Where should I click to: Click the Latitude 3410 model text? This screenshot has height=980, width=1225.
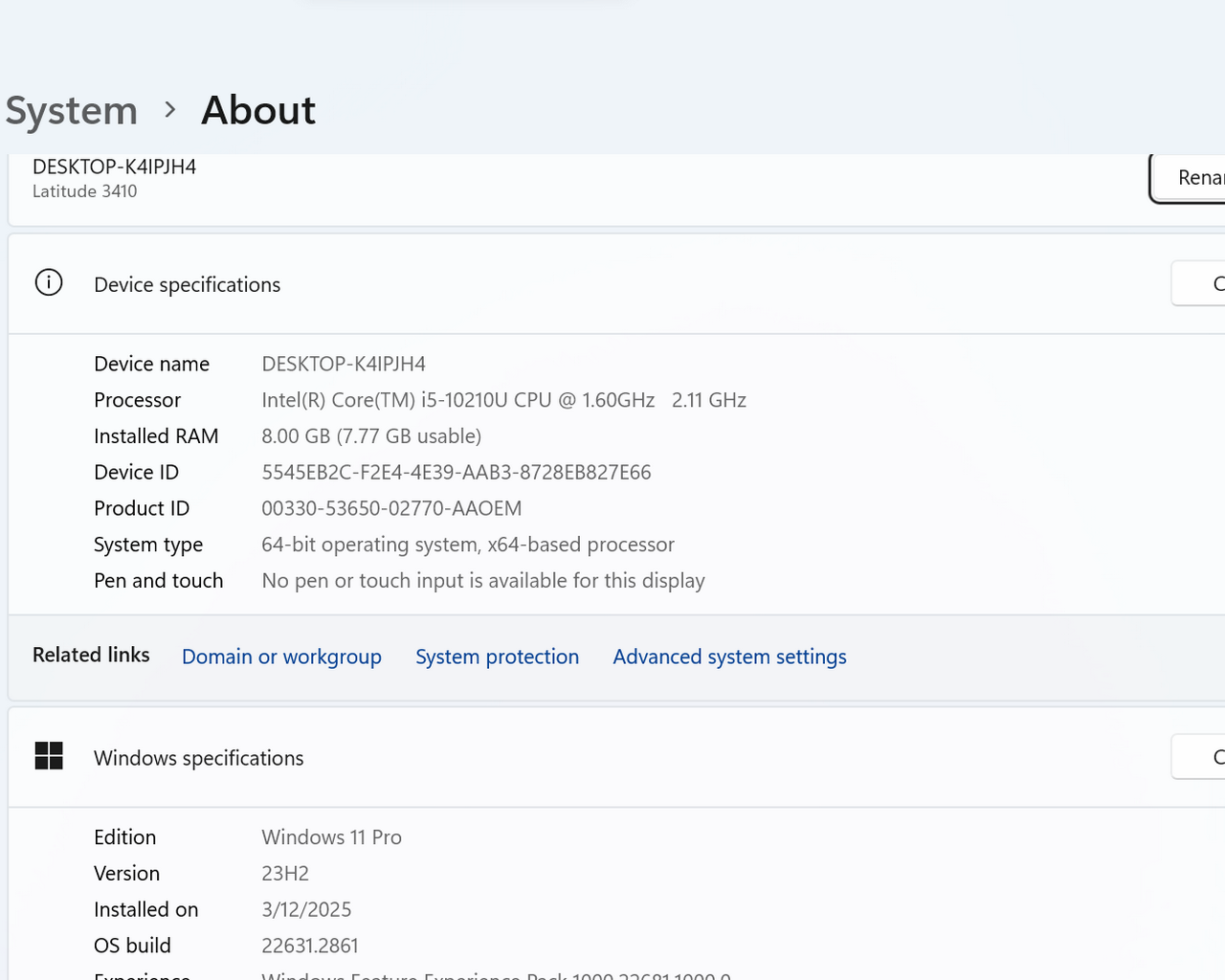coord(84,191)
